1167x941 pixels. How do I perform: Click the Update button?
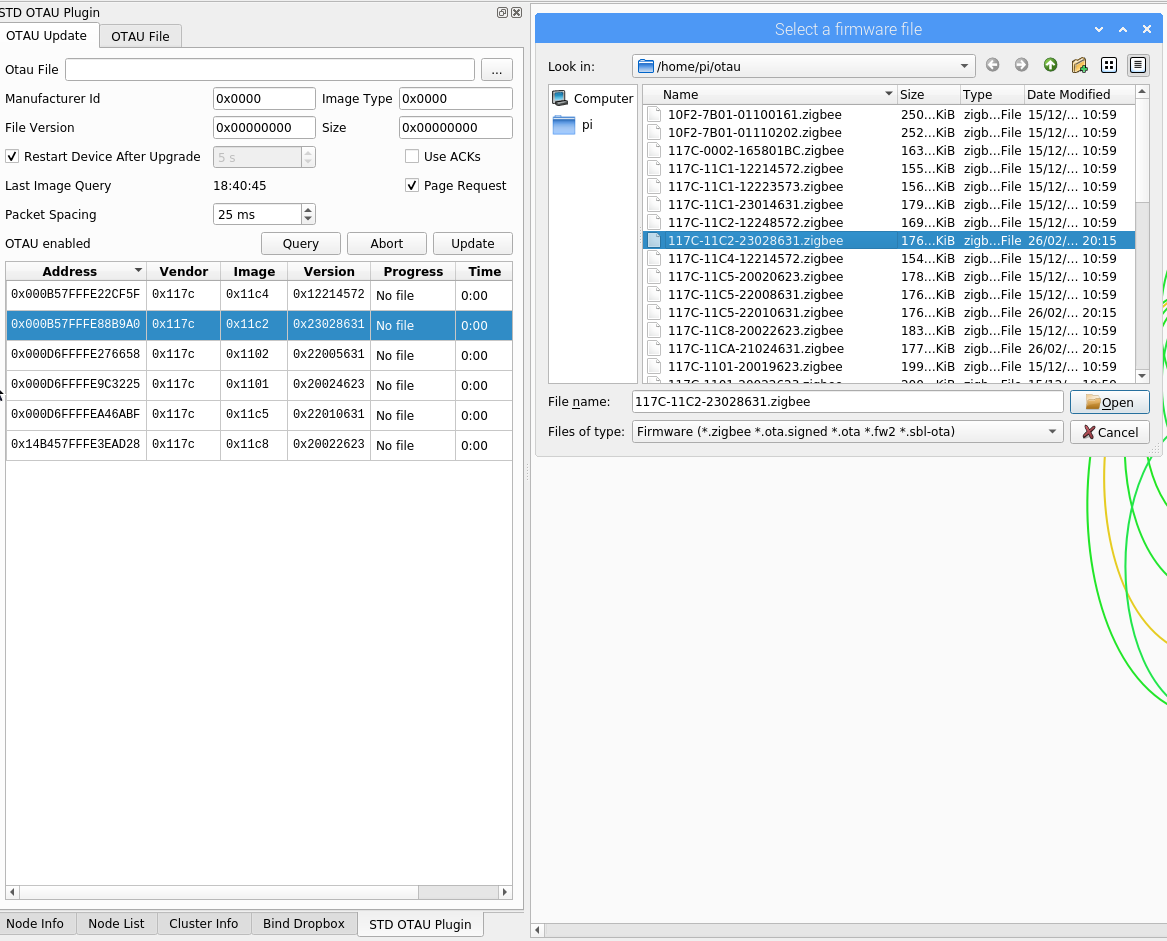(x=473, y=243)
